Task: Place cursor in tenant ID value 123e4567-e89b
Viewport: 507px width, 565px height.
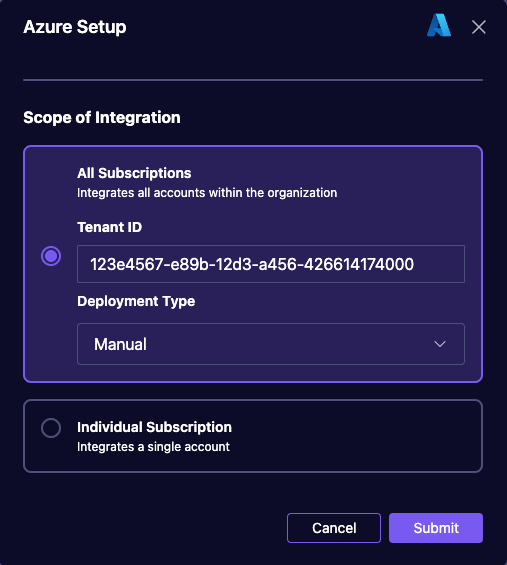Action: point(150,264)
